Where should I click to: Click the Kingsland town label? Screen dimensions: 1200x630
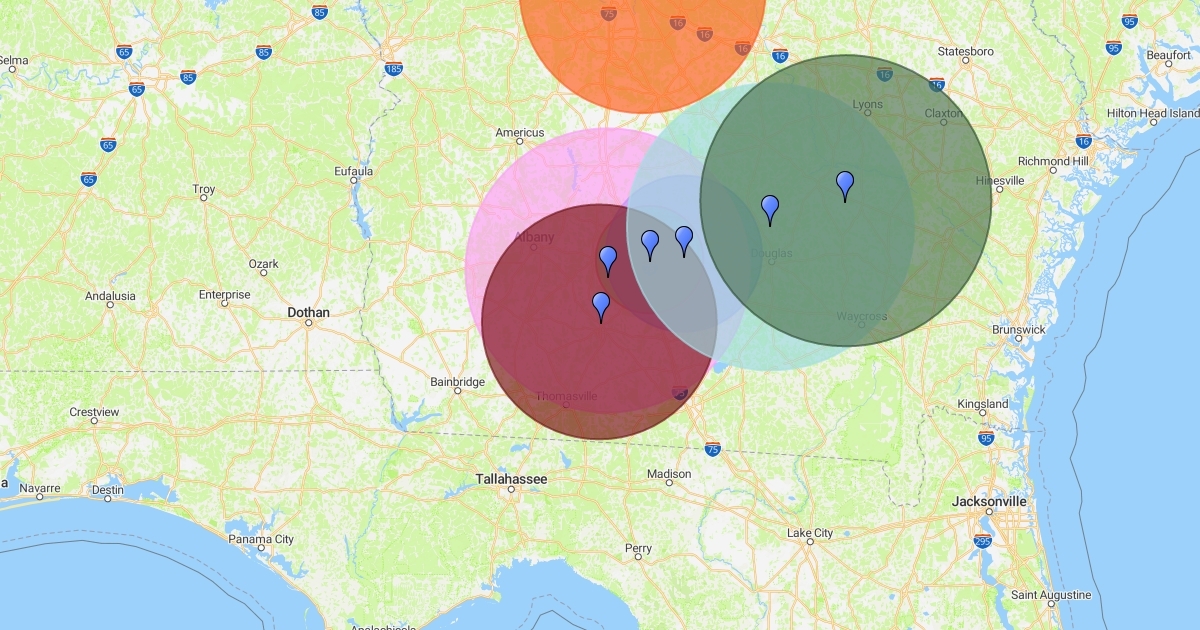click(x=983, y=404)
